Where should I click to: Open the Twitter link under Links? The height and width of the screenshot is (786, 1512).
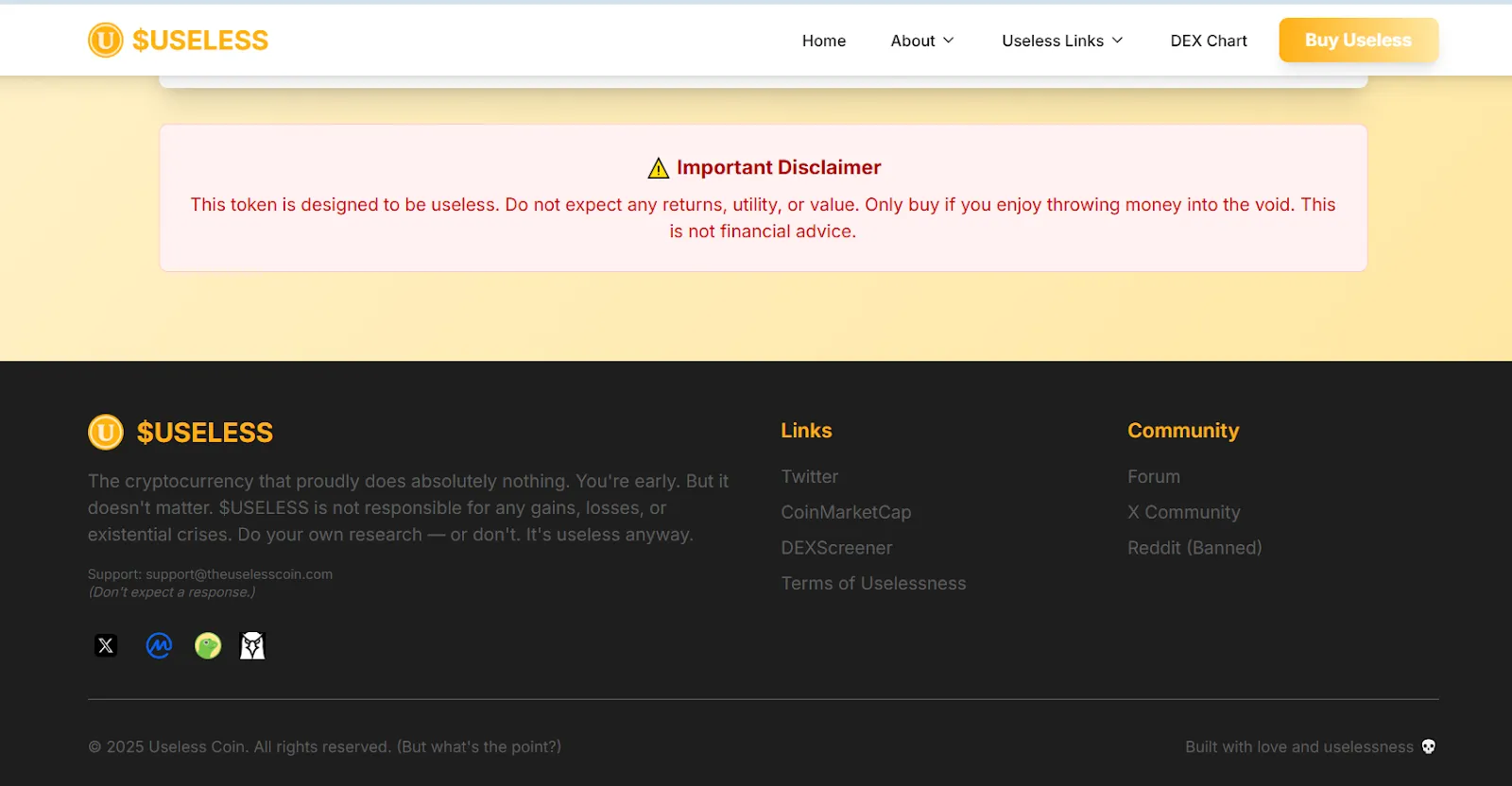[810, 477]
